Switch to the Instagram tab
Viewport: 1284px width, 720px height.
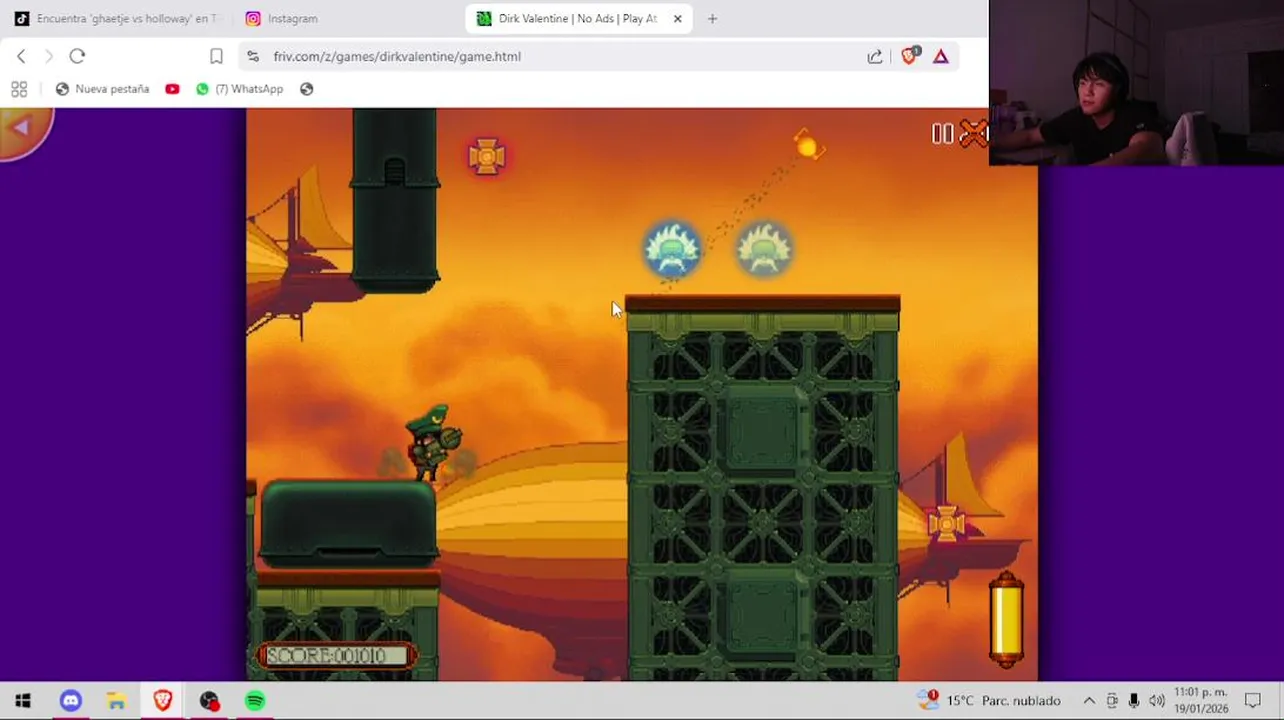(x=282, y=18)
